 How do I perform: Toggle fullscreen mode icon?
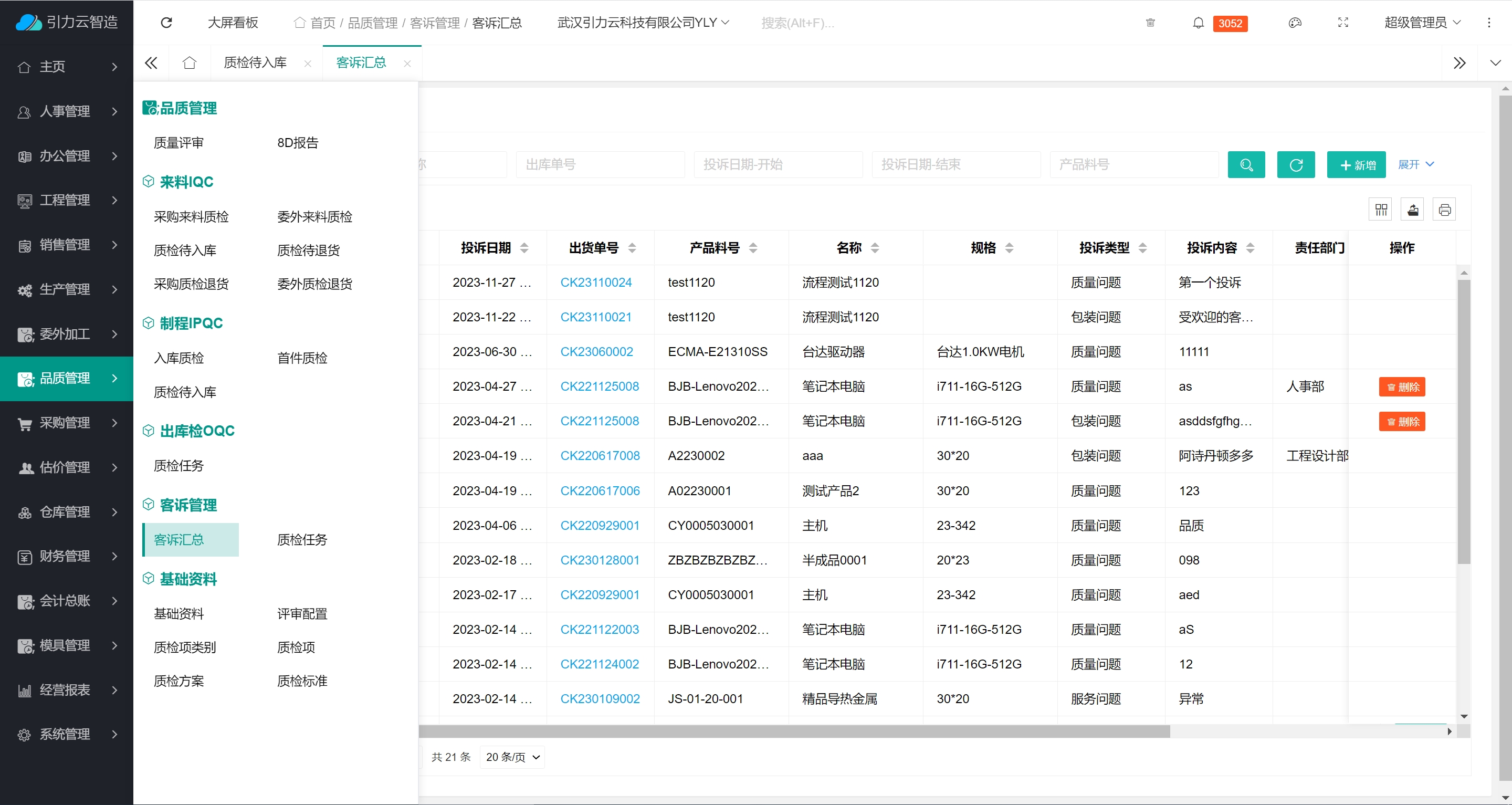(1343, 23)
